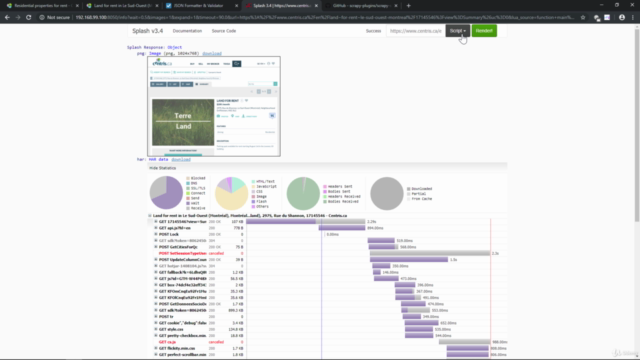
Task: Switch to JSON Formatter & Validator tab
Action: [x=202, y=6]
